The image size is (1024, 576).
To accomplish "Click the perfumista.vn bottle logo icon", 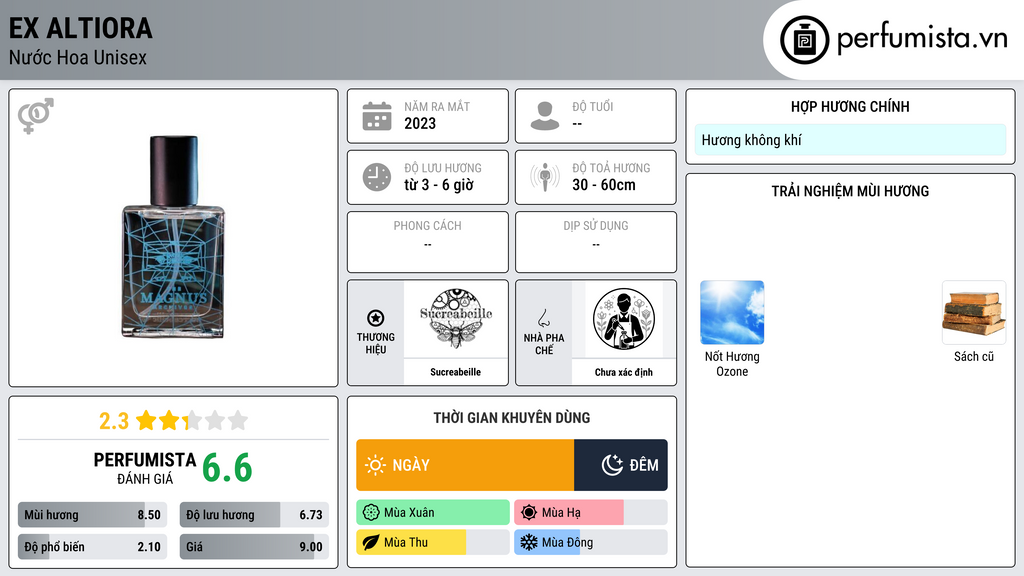I will (x=804, y=40).
